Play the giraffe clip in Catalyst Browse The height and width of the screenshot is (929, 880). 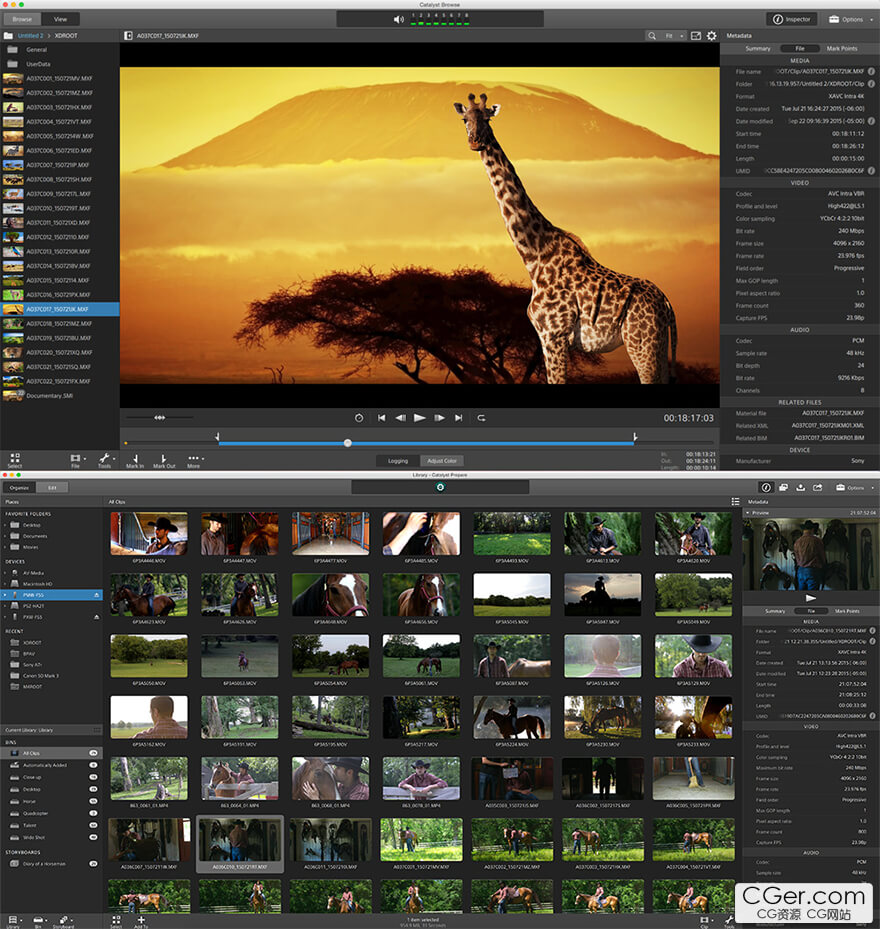click(420, 418)
